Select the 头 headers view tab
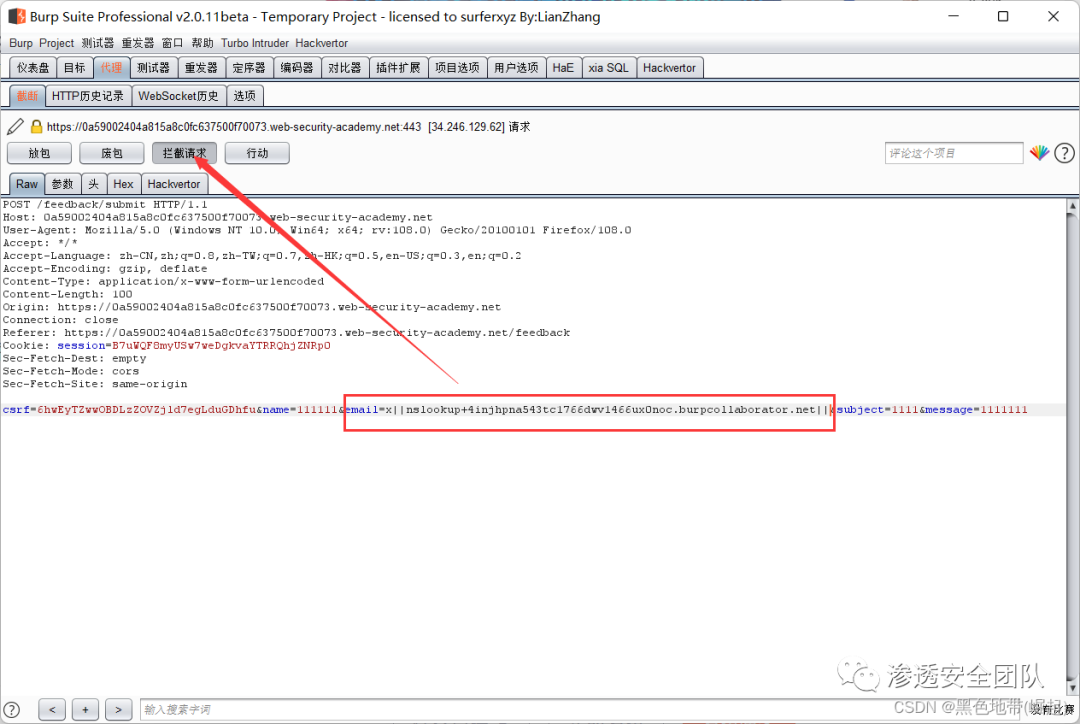This screenshot has height=724, width=1080. [94, 184]
